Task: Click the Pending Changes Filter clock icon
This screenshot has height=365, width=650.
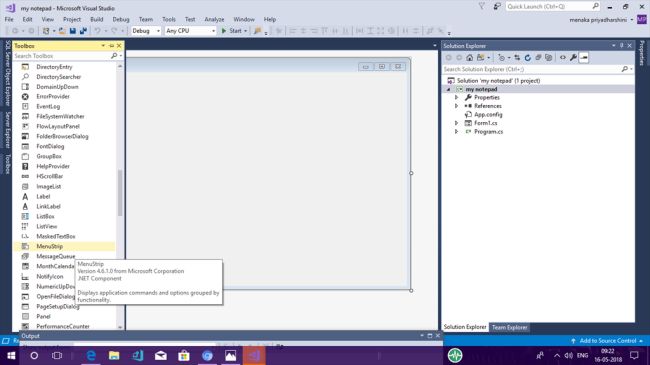Action: pos(502,58)
